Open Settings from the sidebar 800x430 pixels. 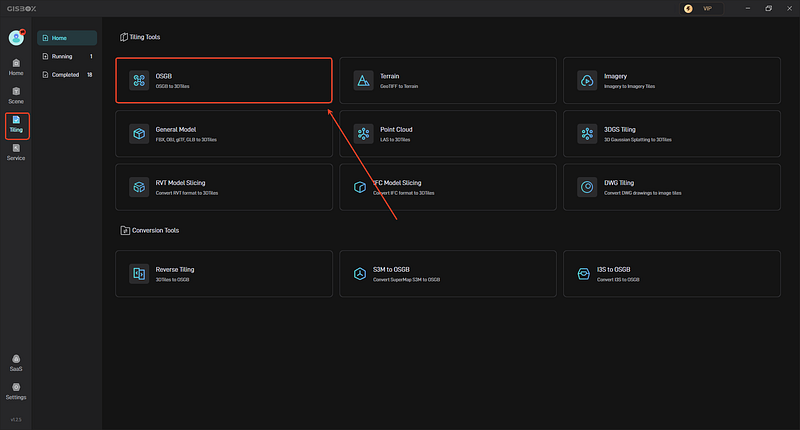(x=16, y=391)
